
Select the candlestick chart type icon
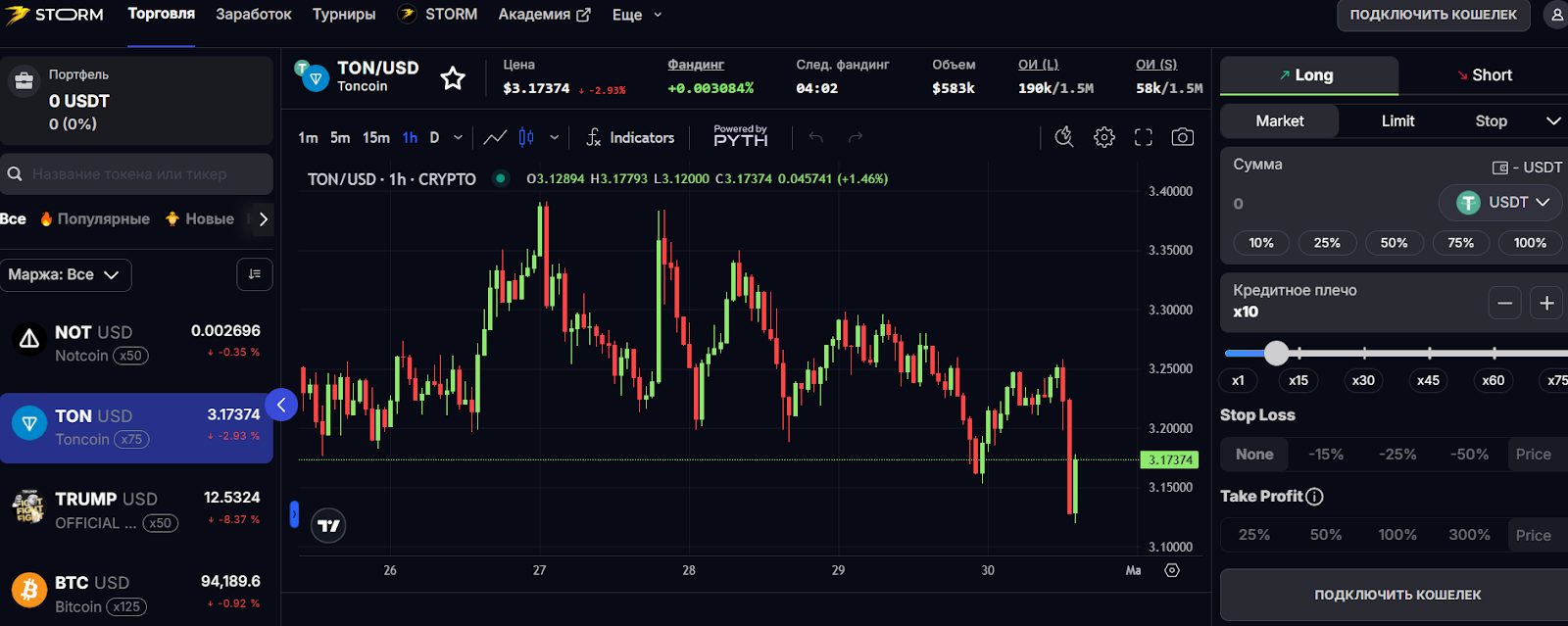[526, 137]
